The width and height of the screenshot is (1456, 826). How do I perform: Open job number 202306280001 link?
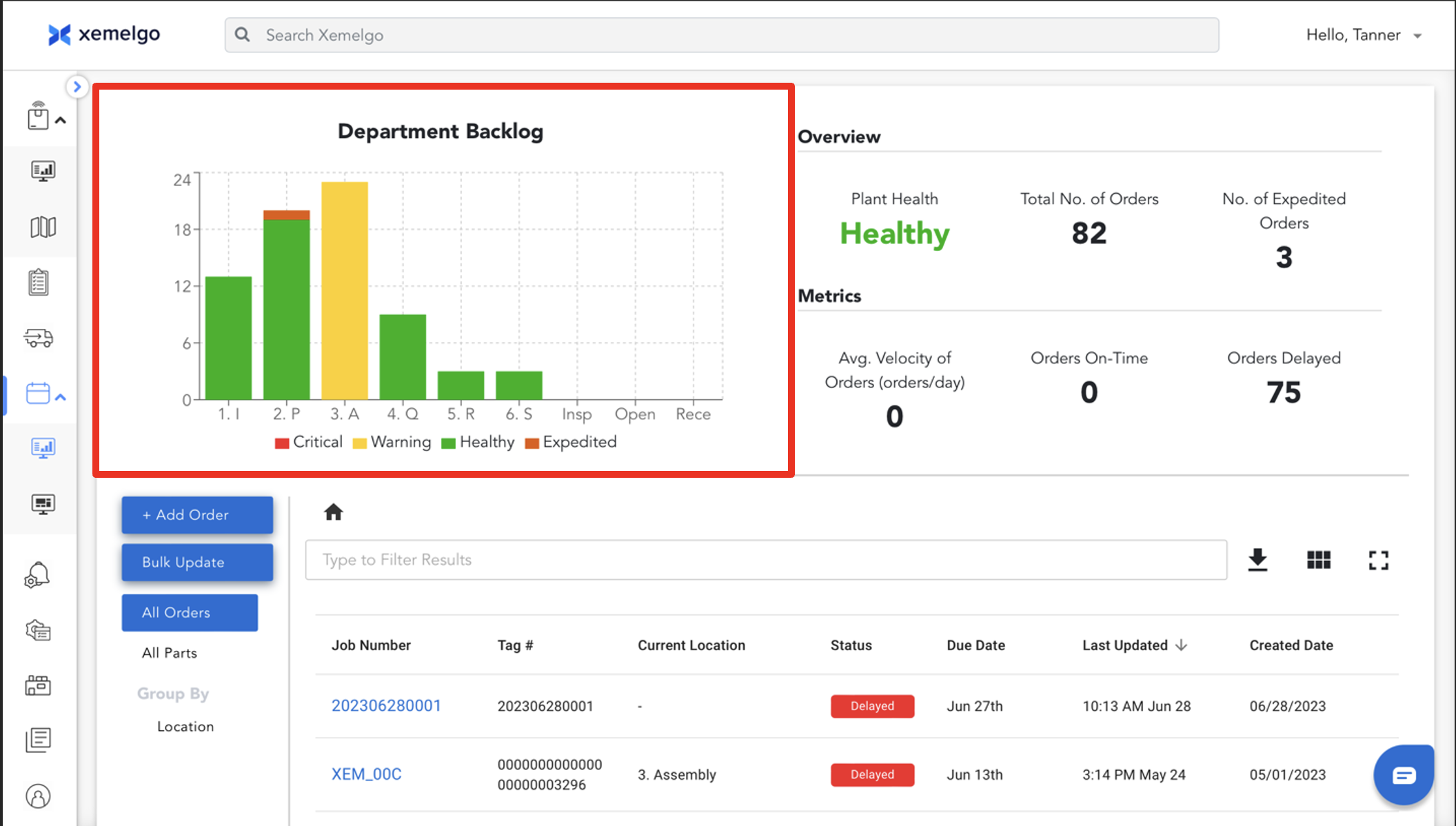pyautogui.click(x=386, y=706)
